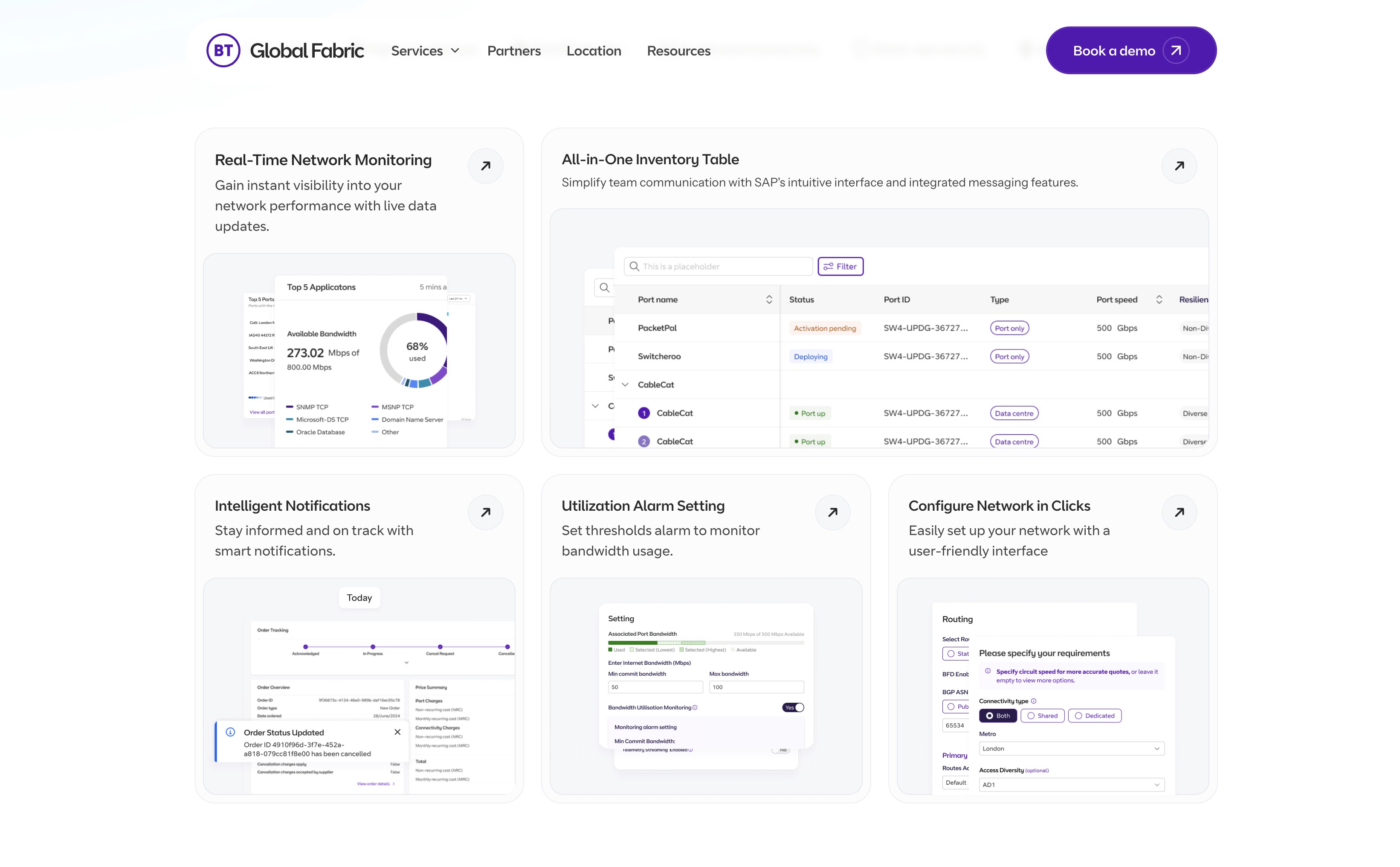Viewport: 1400px width, 867px height.
Task: Open the All-in-One Inventory Table arrow icon
Action: click(1179, 166)
